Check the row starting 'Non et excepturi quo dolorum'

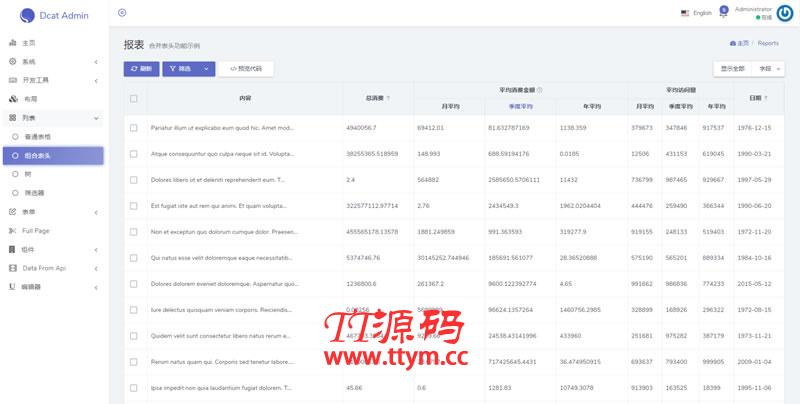(134, 232)
